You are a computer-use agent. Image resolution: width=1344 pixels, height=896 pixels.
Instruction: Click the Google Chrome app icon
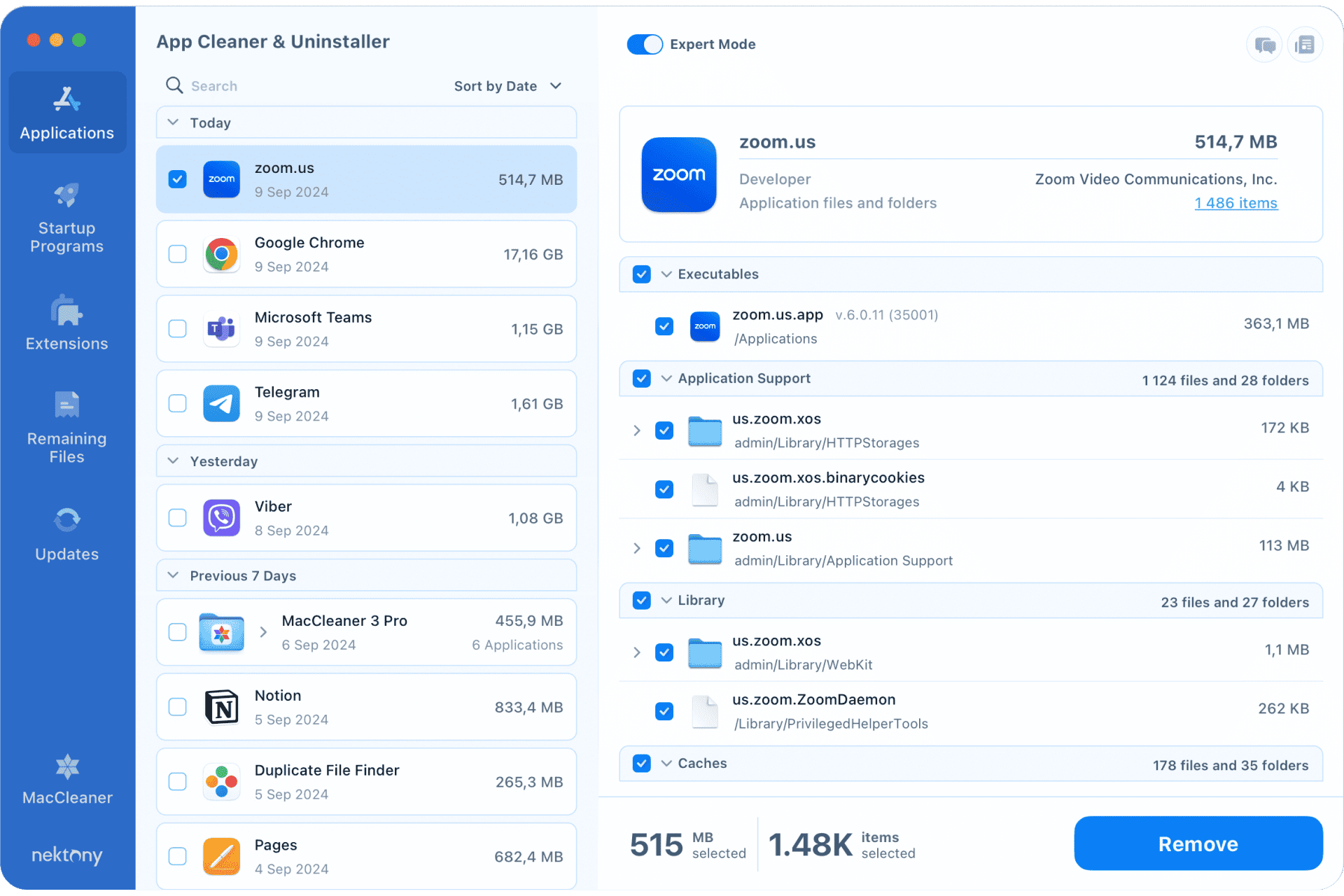point(221,254)
